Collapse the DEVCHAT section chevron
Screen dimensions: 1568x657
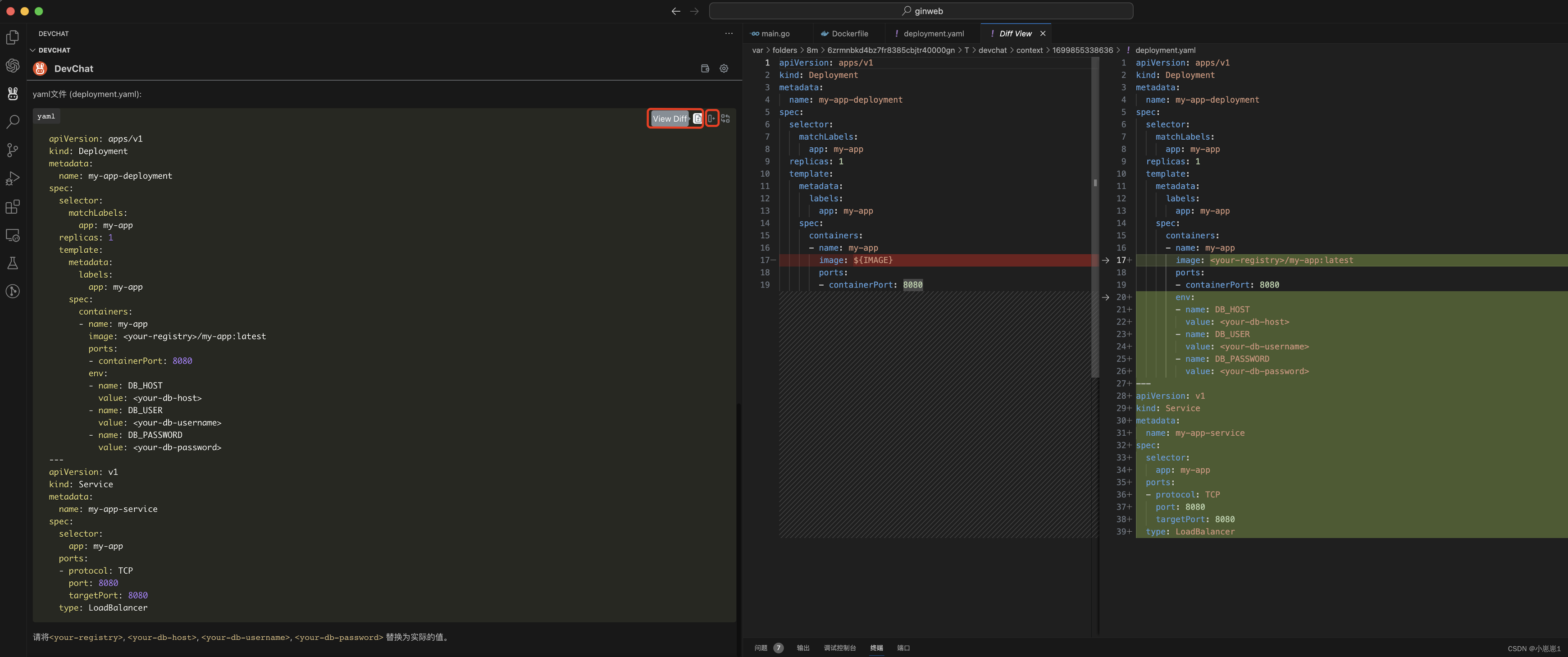pyautogui.click(x=33, y=50)
